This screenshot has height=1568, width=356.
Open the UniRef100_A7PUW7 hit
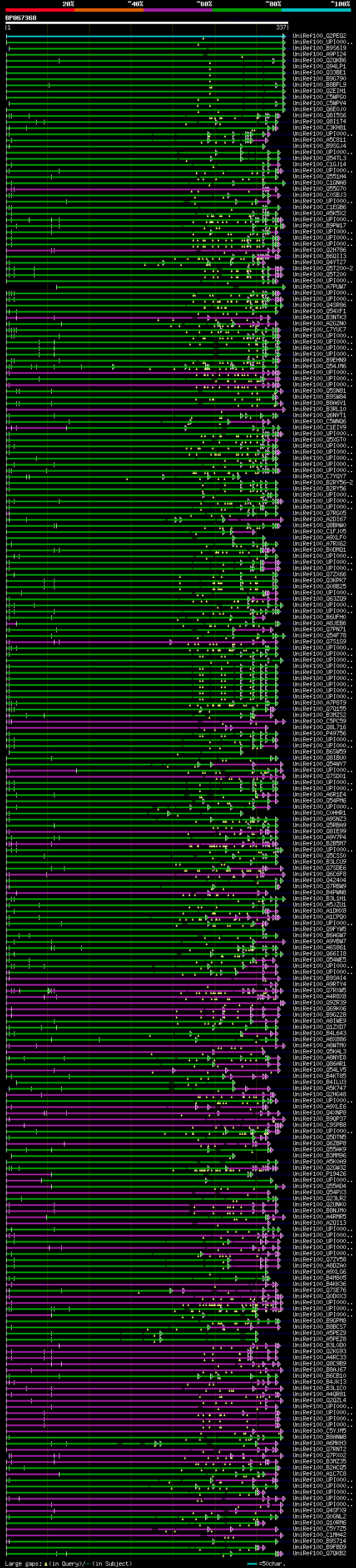pyautogui.click(x=319, y=286)
